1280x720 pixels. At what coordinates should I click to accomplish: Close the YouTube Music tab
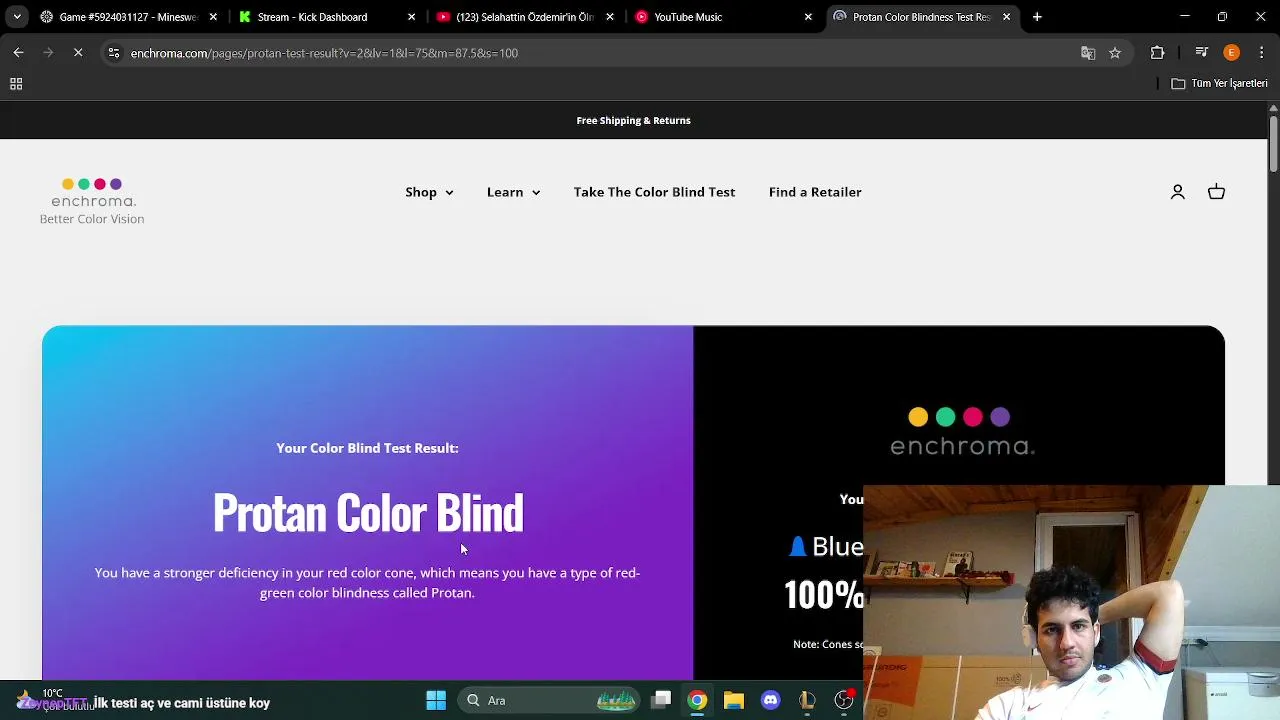(808, 17)
